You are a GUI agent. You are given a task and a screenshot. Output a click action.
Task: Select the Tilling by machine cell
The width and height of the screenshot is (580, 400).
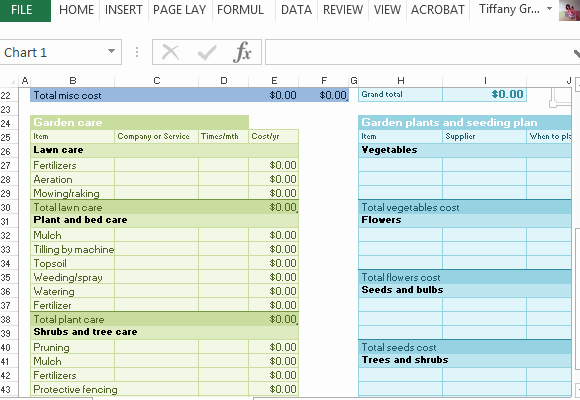point(72,249)
